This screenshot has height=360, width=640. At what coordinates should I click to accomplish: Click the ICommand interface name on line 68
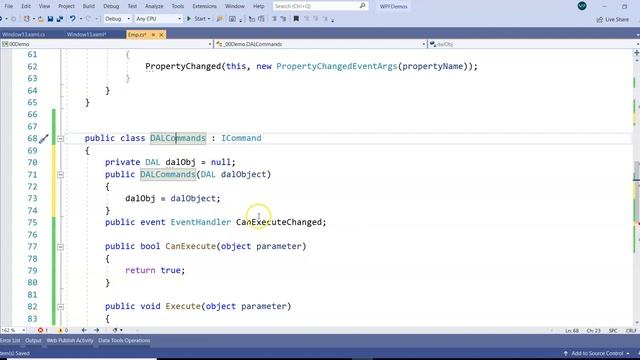pos(241,138)
